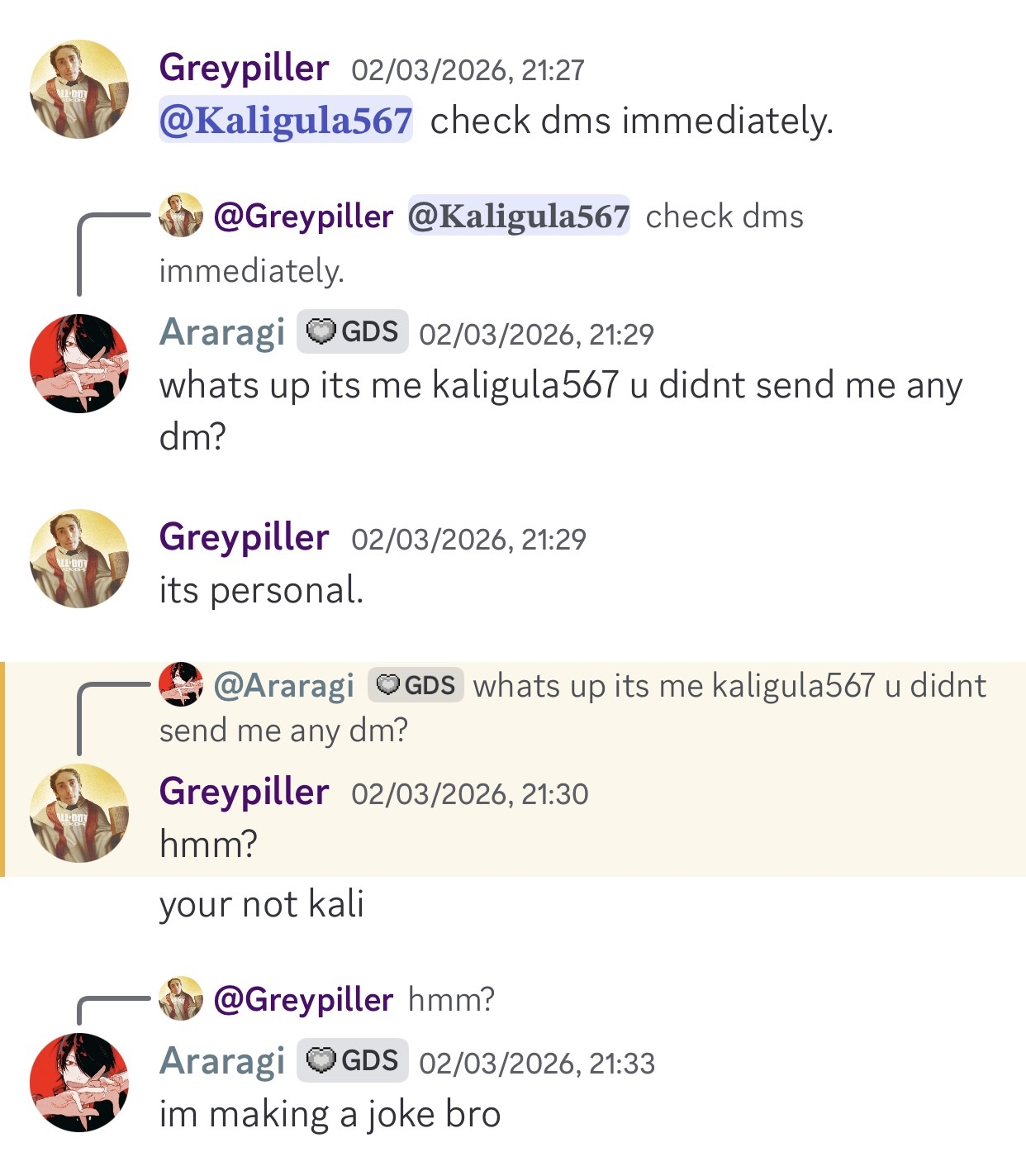This screenshot has width=1026, height=1176.
Task: Click the @Araragi name in the highlighted reply preview
Action: click(x=283, y=685)
